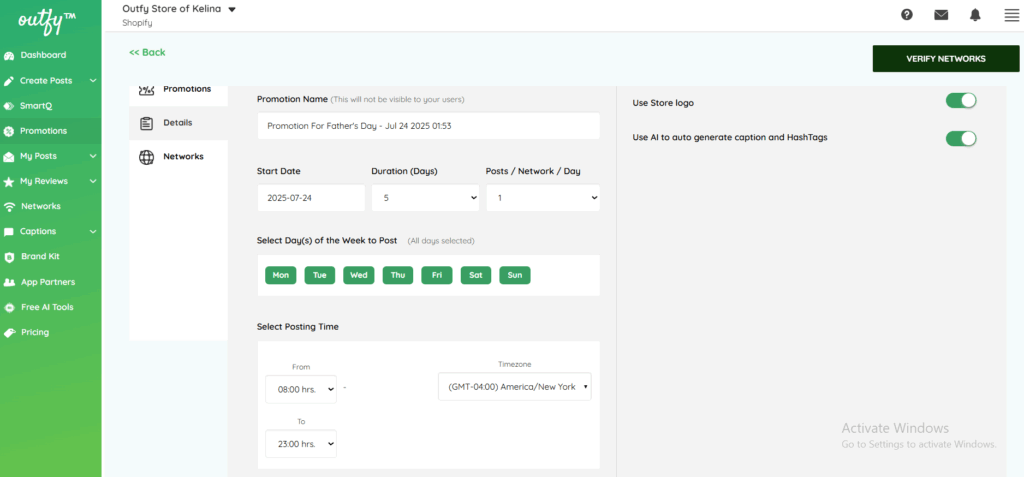The height and width of the screenshot is (477, 1024).
Task: Open Dashboard from the sidebar
Action: pos(43,55)
